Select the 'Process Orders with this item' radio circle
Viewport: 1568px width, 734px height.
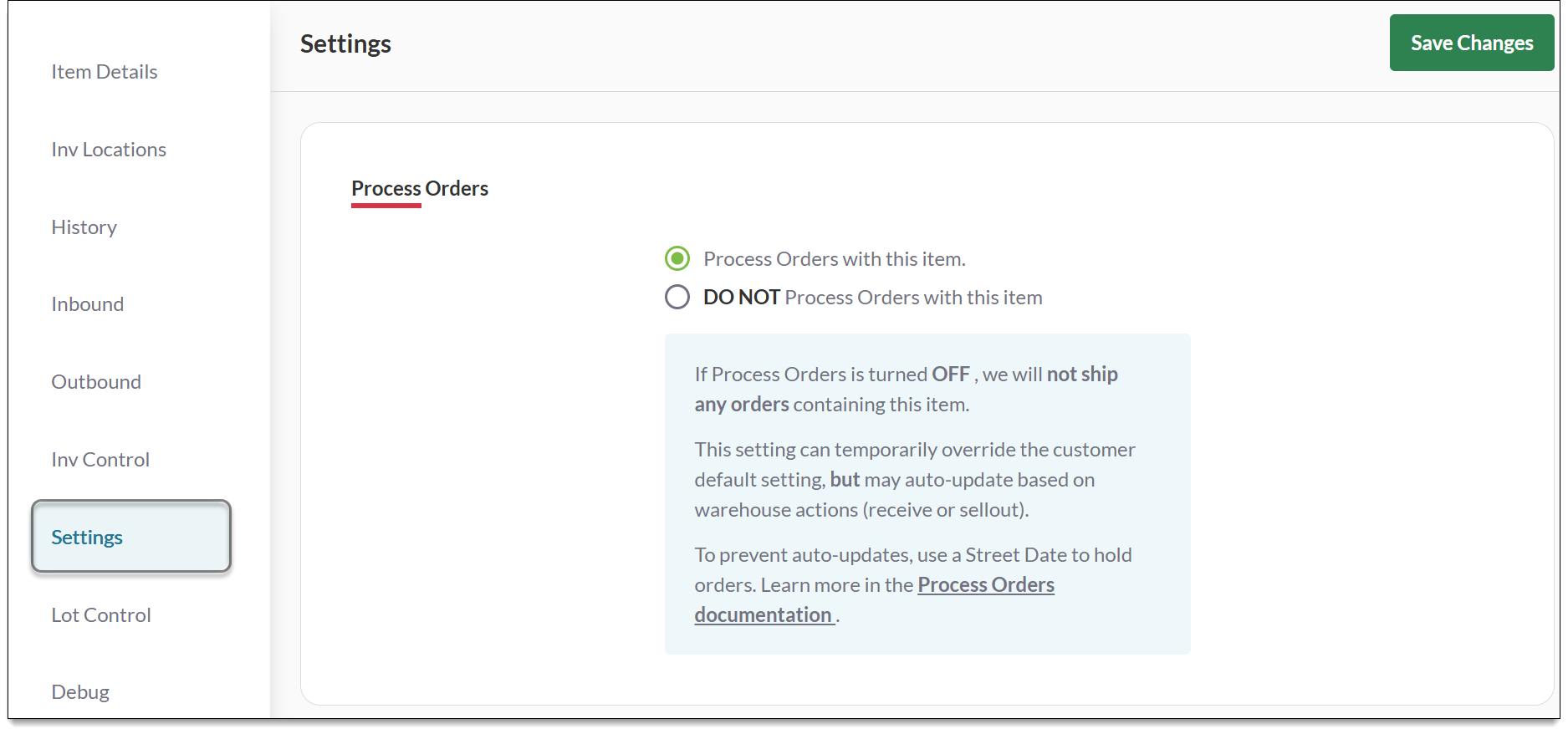pyautogui.click(x=677, y=258)
